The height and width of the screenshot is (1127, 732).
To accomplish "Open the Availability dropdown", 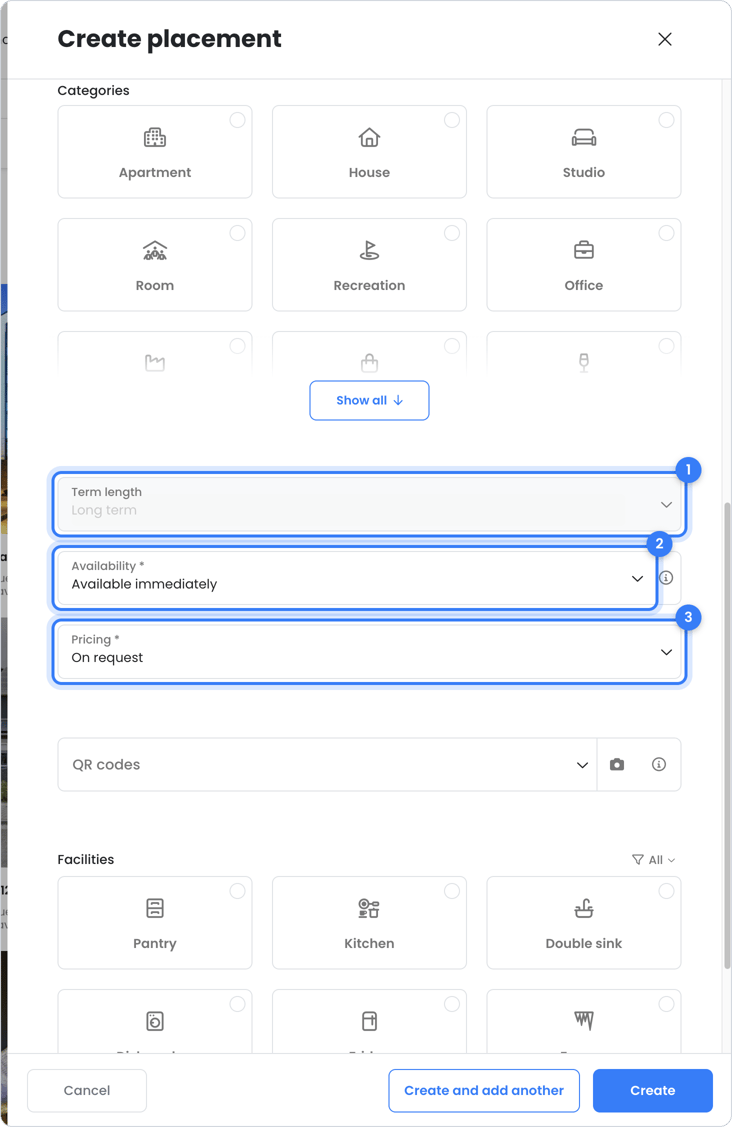I will (355, 579).
